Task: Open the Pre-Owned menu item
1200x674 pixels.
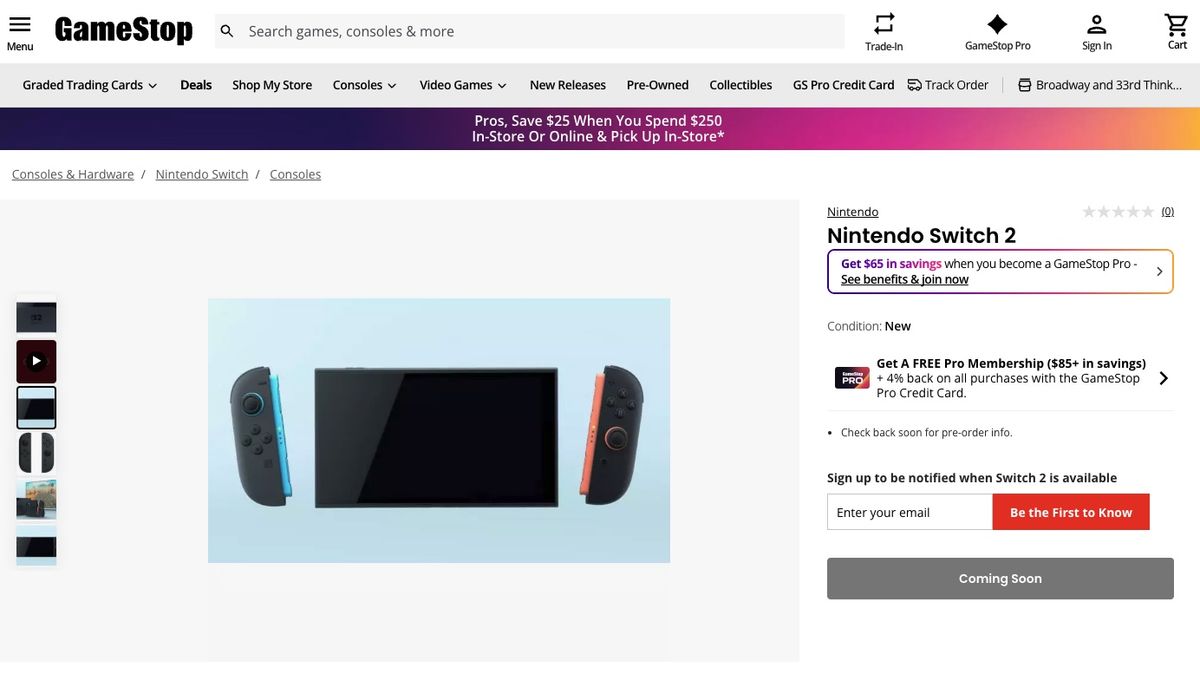Action: click(657, 85)
